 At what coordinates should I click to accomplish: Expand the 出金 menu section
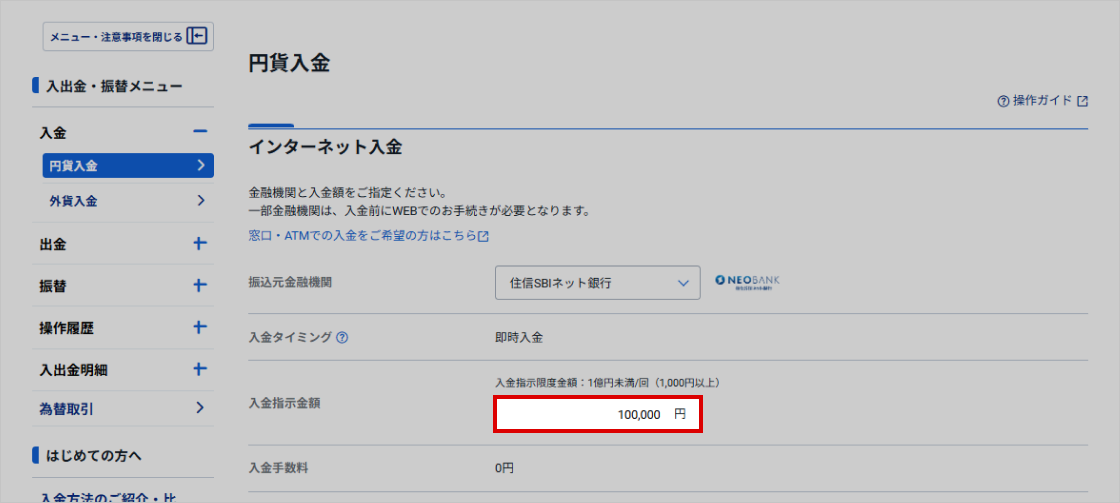click(200, 244)
